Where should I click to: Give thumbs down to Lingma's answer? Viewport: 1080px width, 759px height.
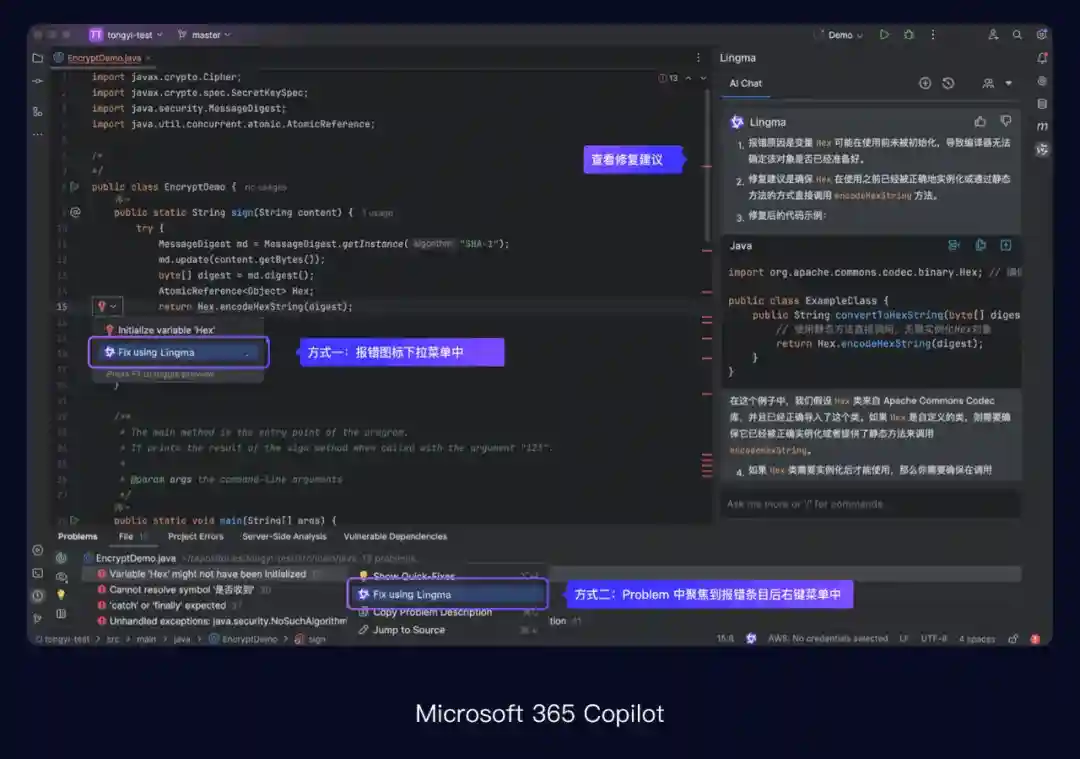tap(1005, 122)
